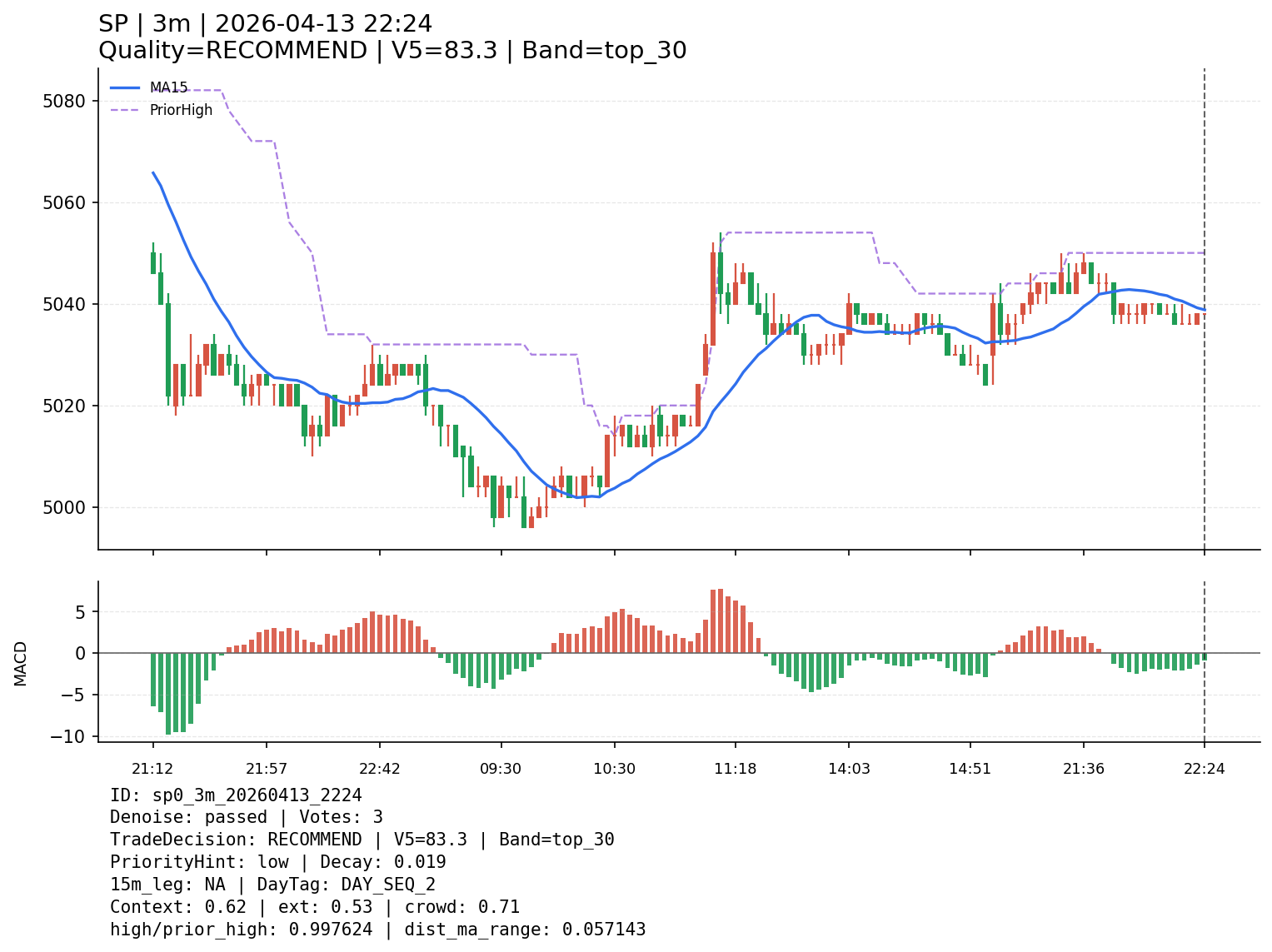Select the 11:18 time axis marker

point(735,769)
